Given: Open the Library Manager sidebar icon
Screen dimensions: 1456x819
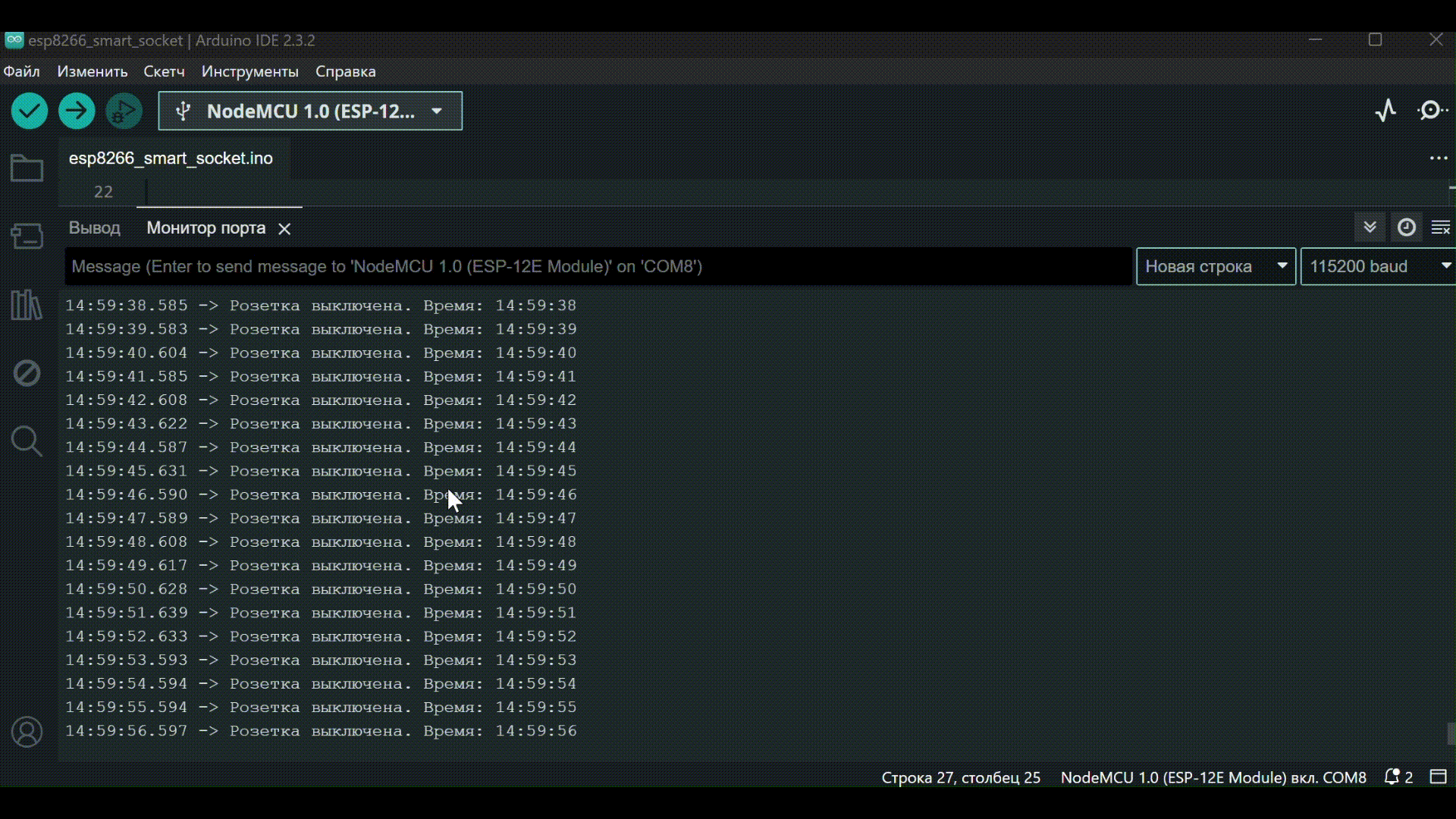Looking at the screenshot, I should [x=27, y=305].
